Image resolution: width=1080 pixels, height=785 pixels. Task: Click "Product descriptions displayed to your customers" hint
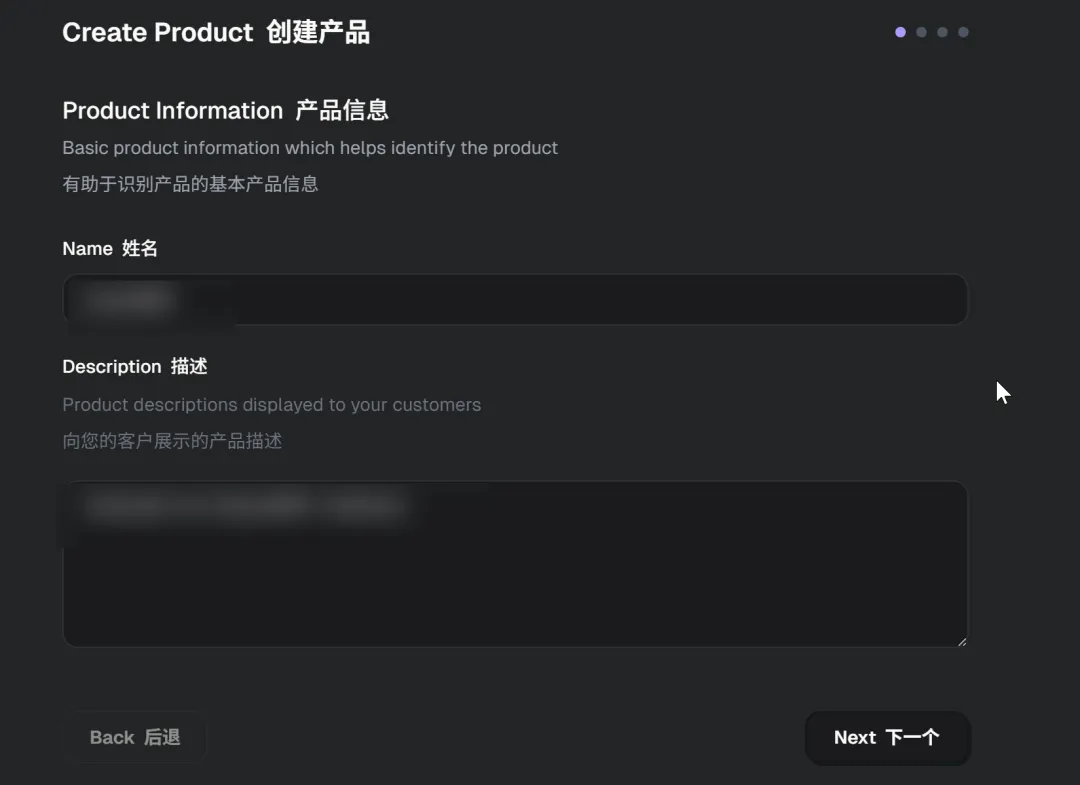272,405
